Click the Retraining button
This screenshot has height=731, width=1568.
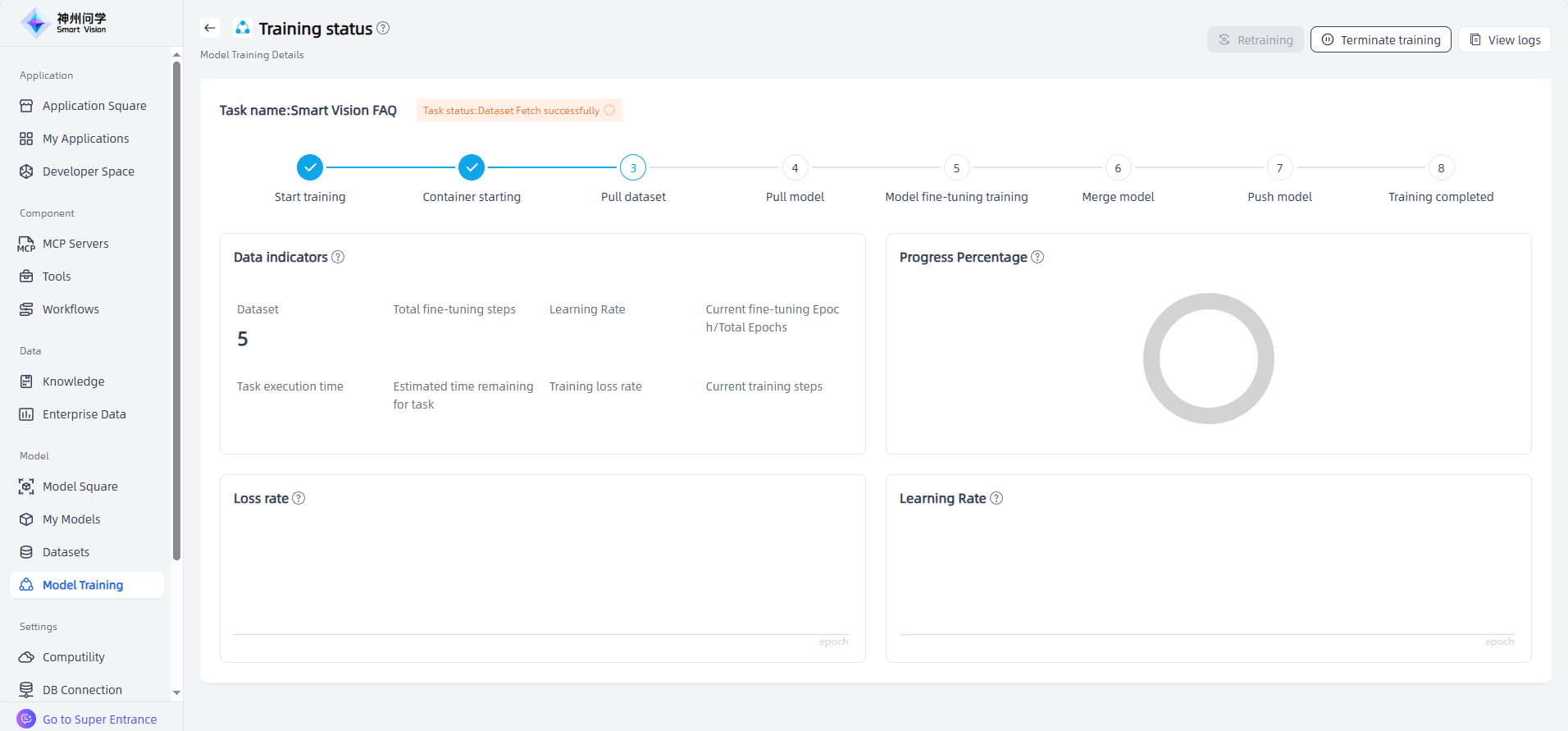coord(1255,39)
